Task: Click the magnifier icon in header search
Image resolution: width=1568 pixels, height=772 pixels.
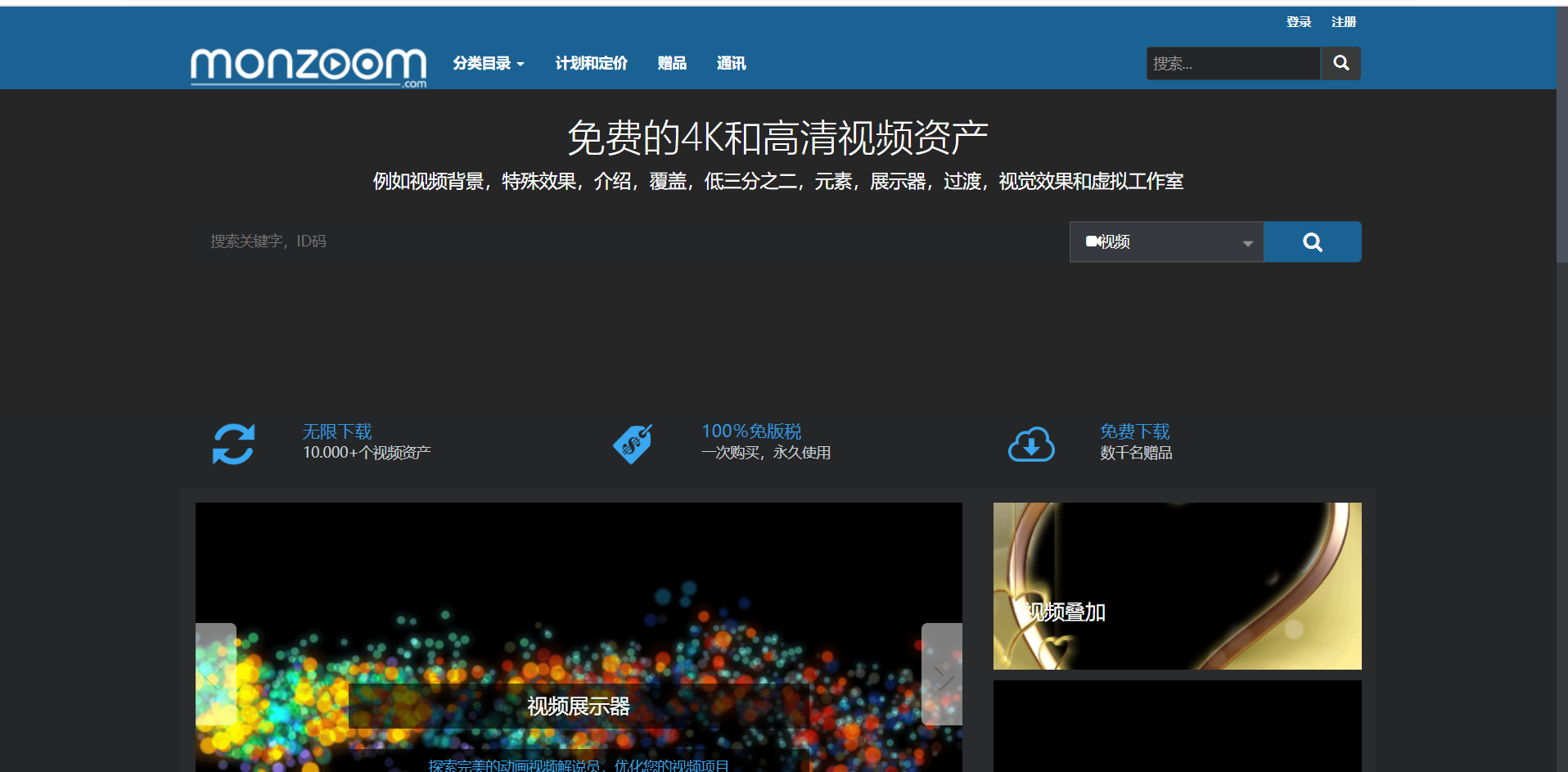Action: (x=1340, y=63)
